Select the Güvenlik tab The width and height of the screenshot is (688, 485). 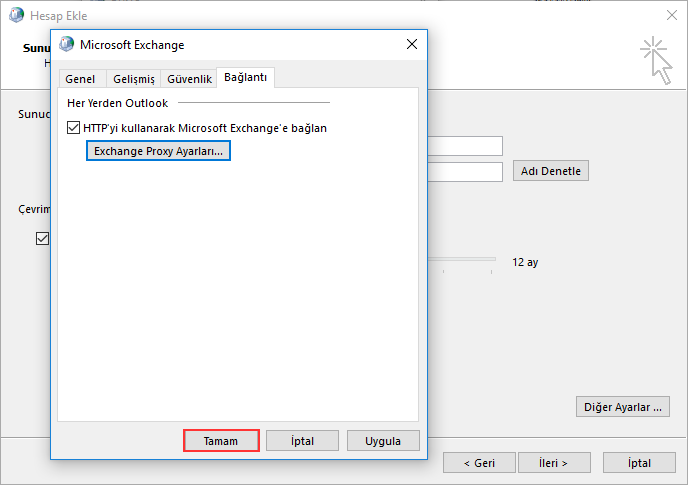[x=188, y=79]
